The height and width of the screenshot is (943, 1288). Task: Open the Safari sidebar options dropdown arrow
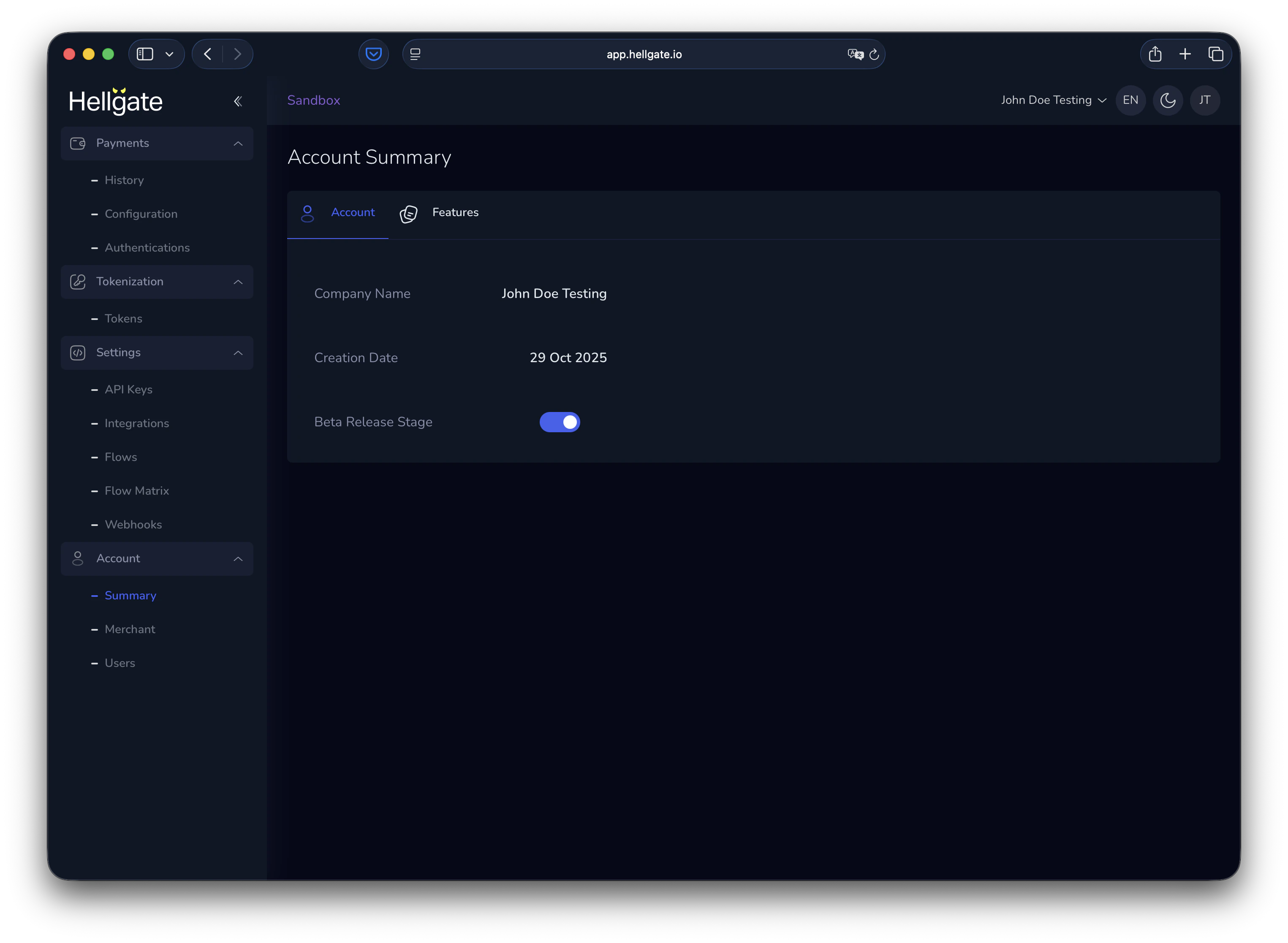(x=170, y=54)
